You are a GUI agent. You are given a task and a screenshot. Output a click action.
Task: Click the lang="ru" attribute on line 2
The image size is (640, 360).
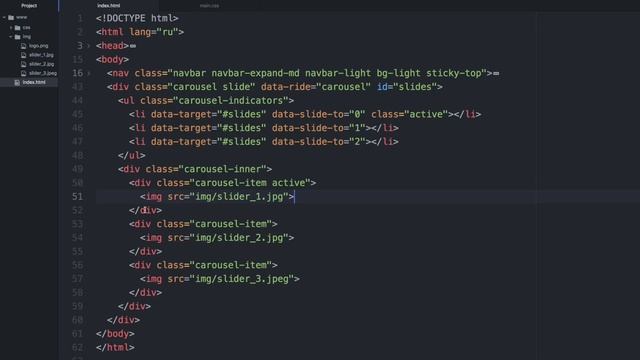(154, 32)
